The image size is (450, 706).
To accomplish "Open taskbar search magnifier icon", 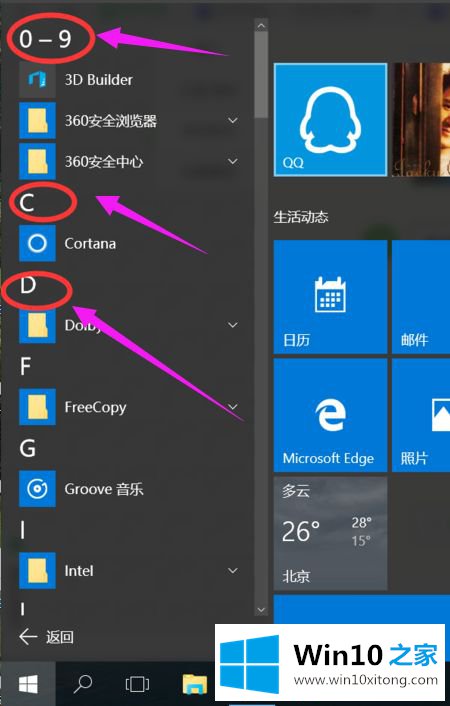I will [82, 685].
